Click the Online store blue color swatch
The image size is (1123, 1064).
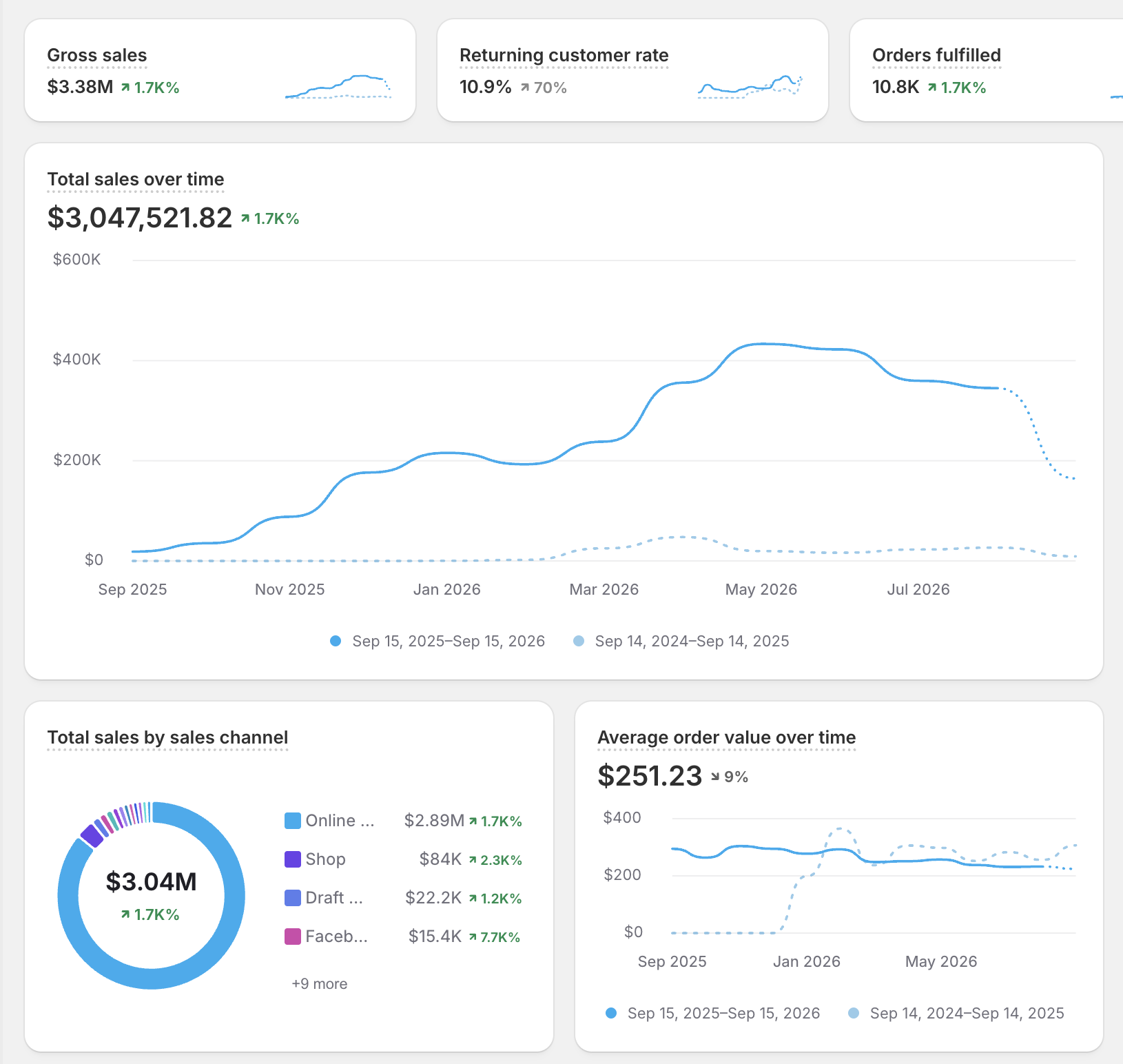pos(293,821)
